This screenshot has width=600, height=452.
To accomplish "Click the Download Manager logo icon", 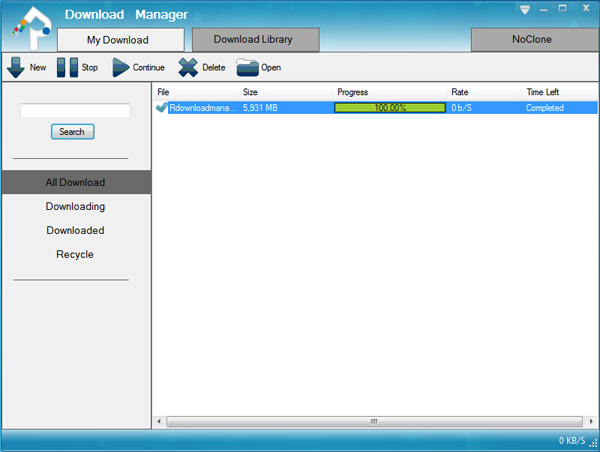I will 33,28.
